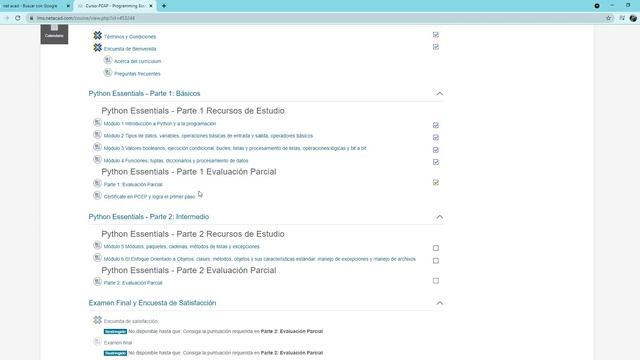Toggle Parte 1 Evaluación Parcial completion checkbox

(436, 182)
